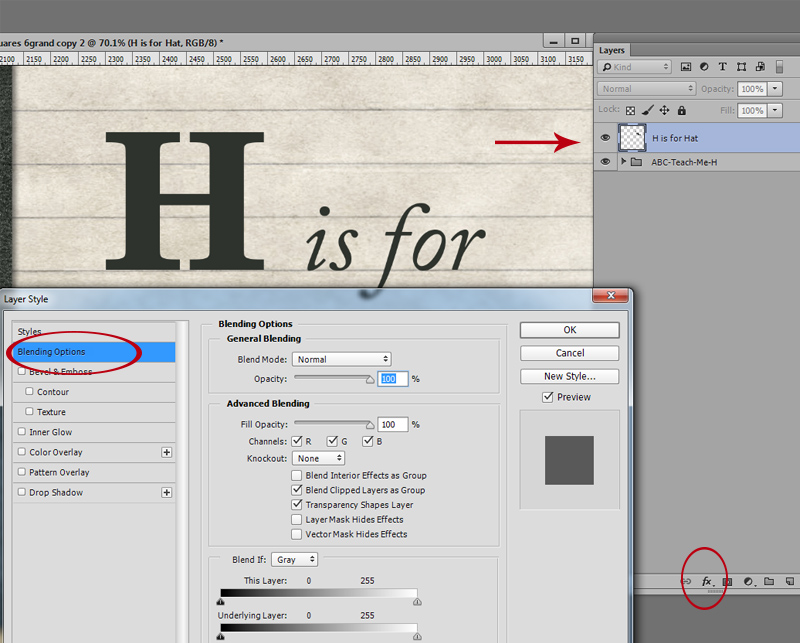Image resolution: width=800 pixels, height=643 pixels.
Task: Click the OK button
Action: pos(569,330)
